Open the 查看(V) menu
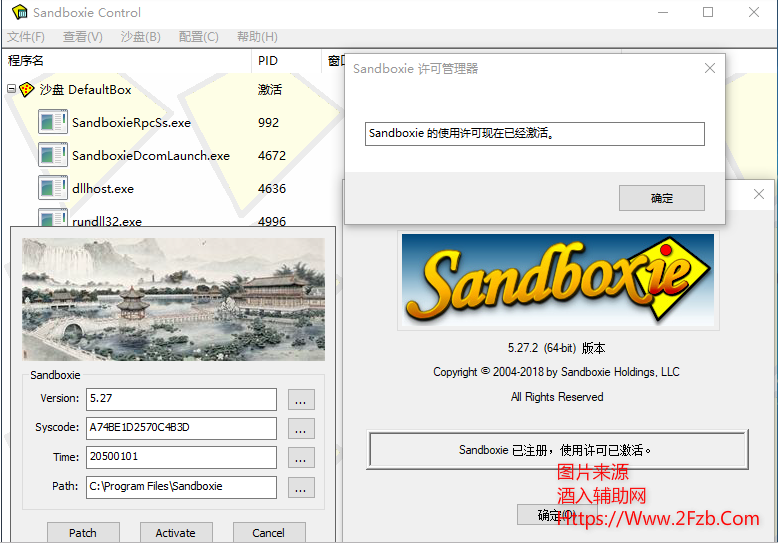The width and height of the screenshot is (778, 546). tap(83, 37)
